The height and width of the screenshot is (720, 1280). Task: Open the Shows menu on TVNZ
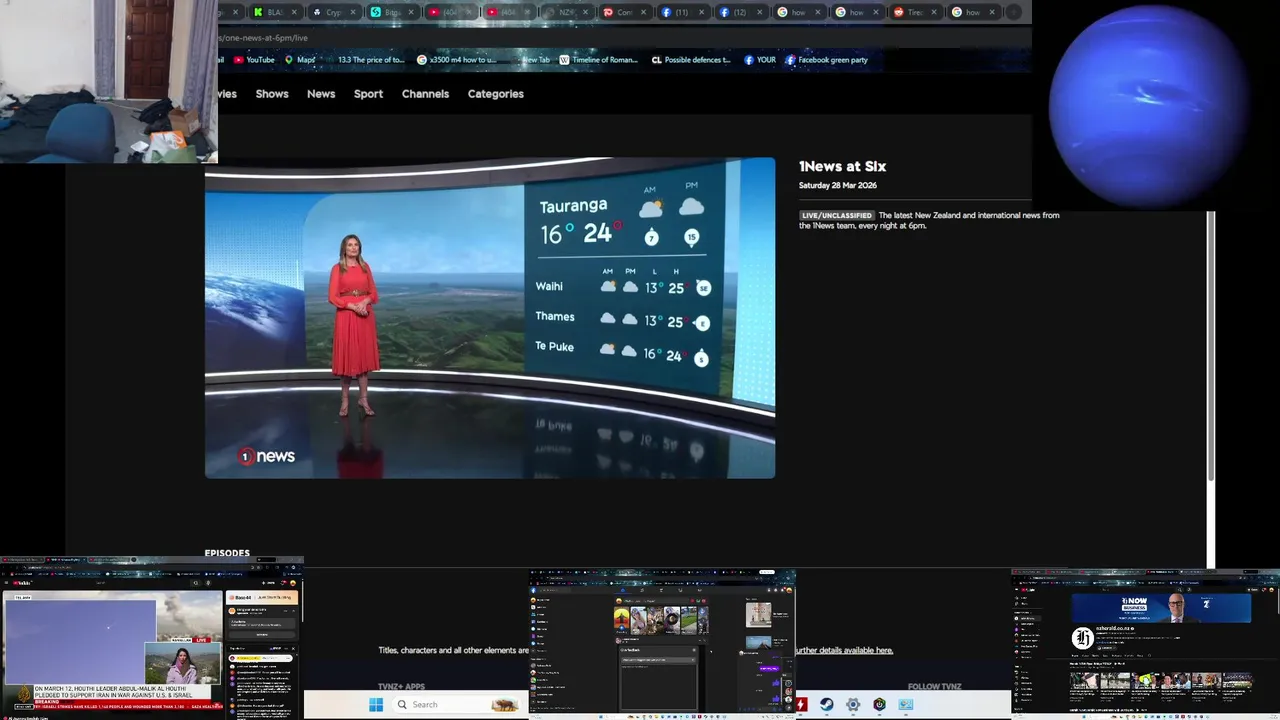pos(272,94)
